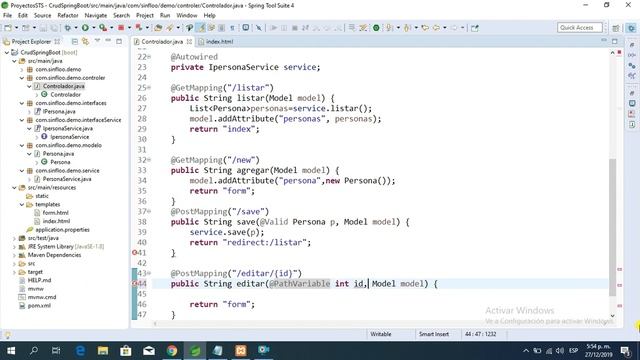The image size is (640, 360).
Task: Collapse the CrudSpringBoot project node
Action: point(7,52)
